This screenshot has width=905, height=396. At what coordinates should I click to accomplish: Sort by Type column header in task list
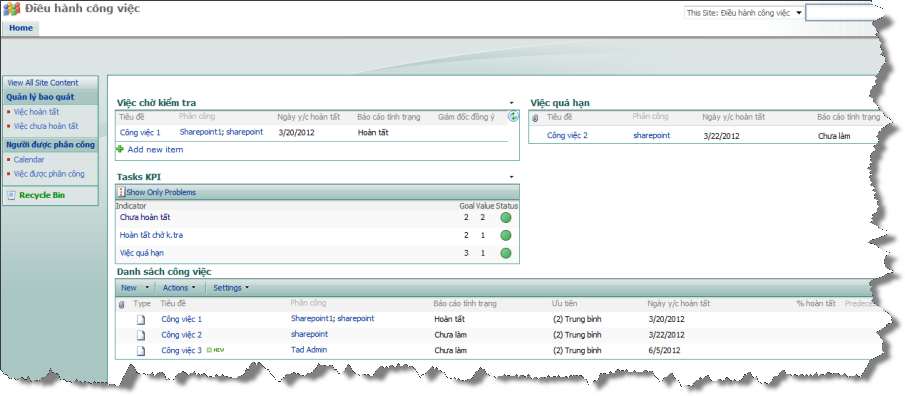[142, 303]
